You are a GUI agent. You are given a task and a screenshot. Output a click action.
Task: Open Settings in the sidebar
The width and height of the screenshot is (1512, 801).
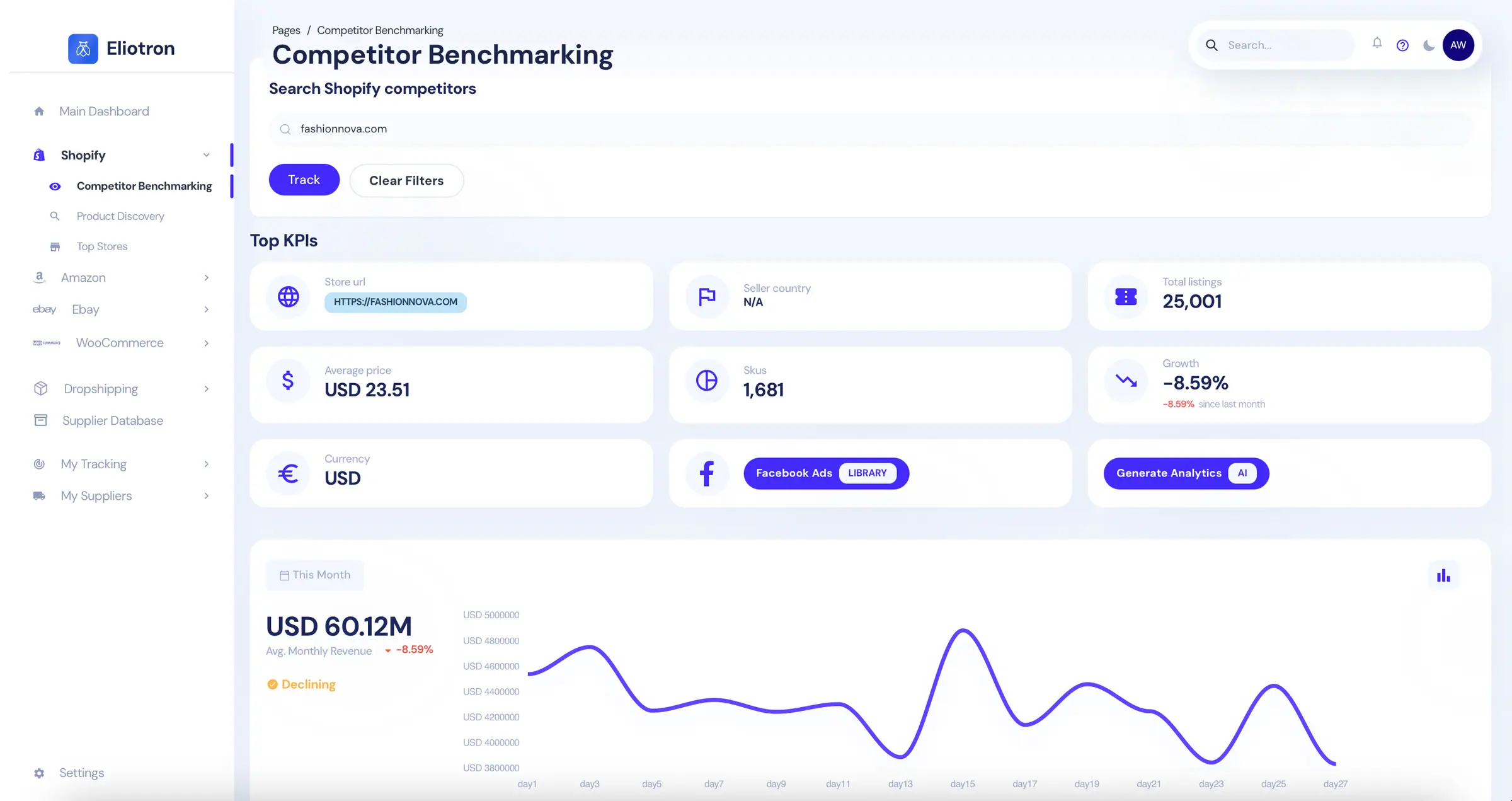[x=82, y=773]
